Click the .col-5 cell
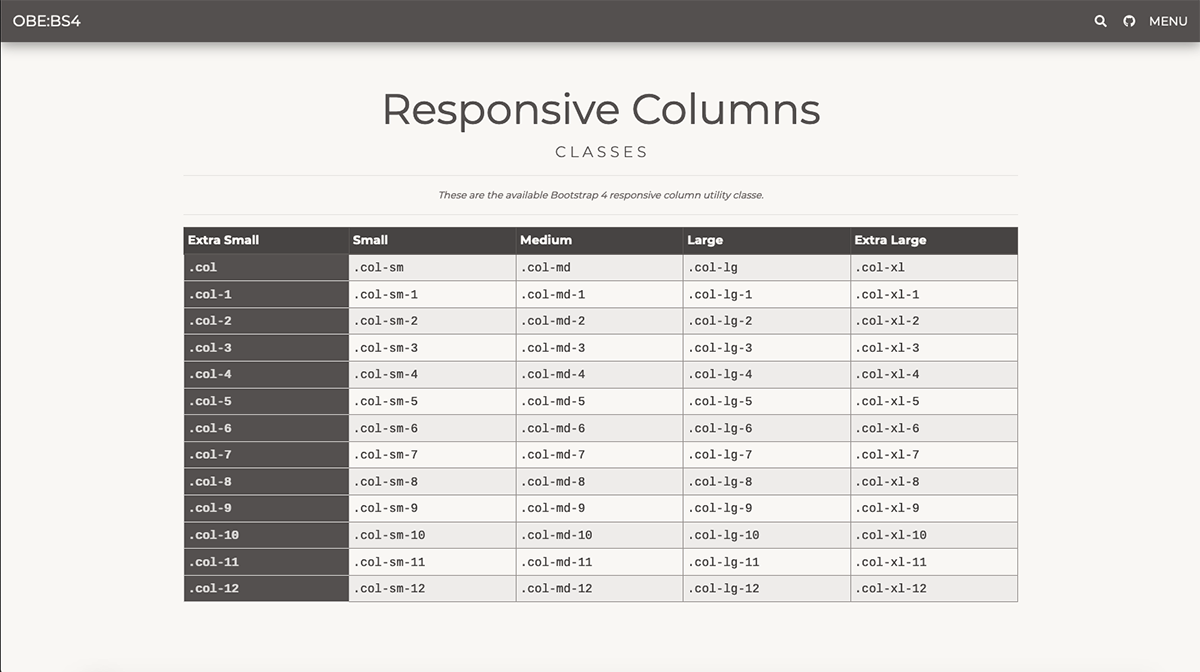The image size is (1200, 672). [266, 401]
